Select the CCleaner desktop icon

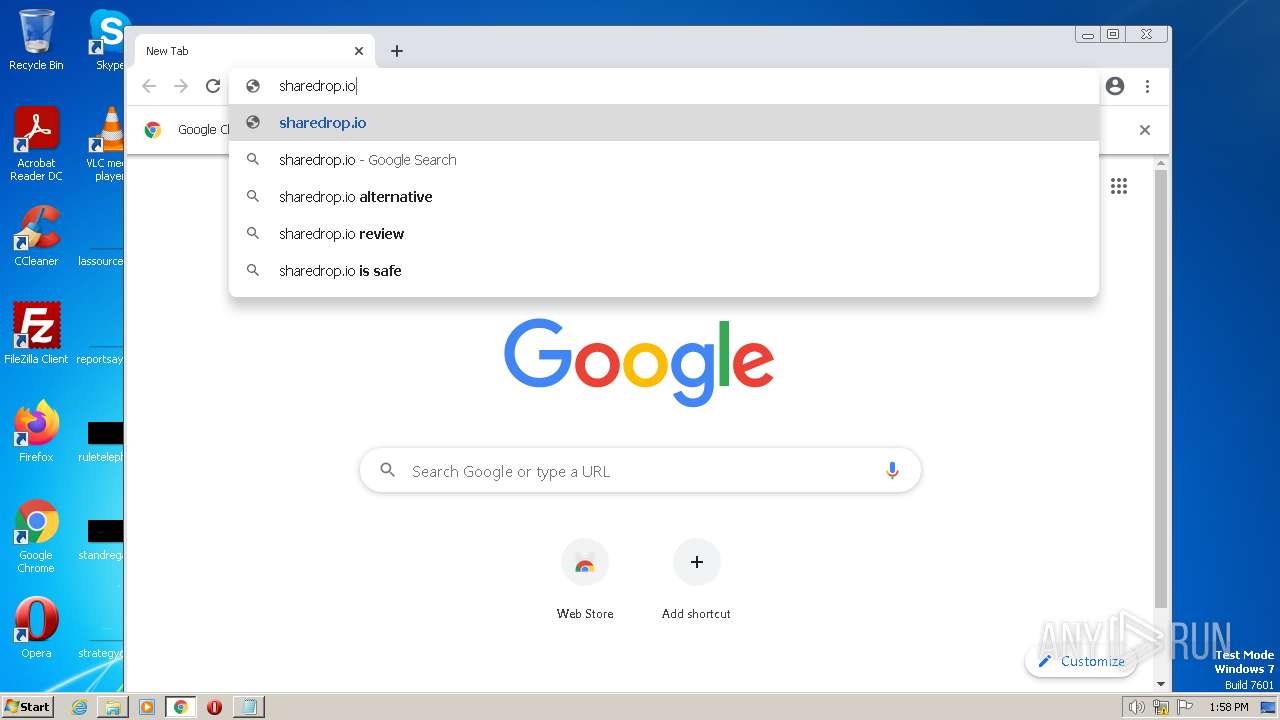pos(36,237)
